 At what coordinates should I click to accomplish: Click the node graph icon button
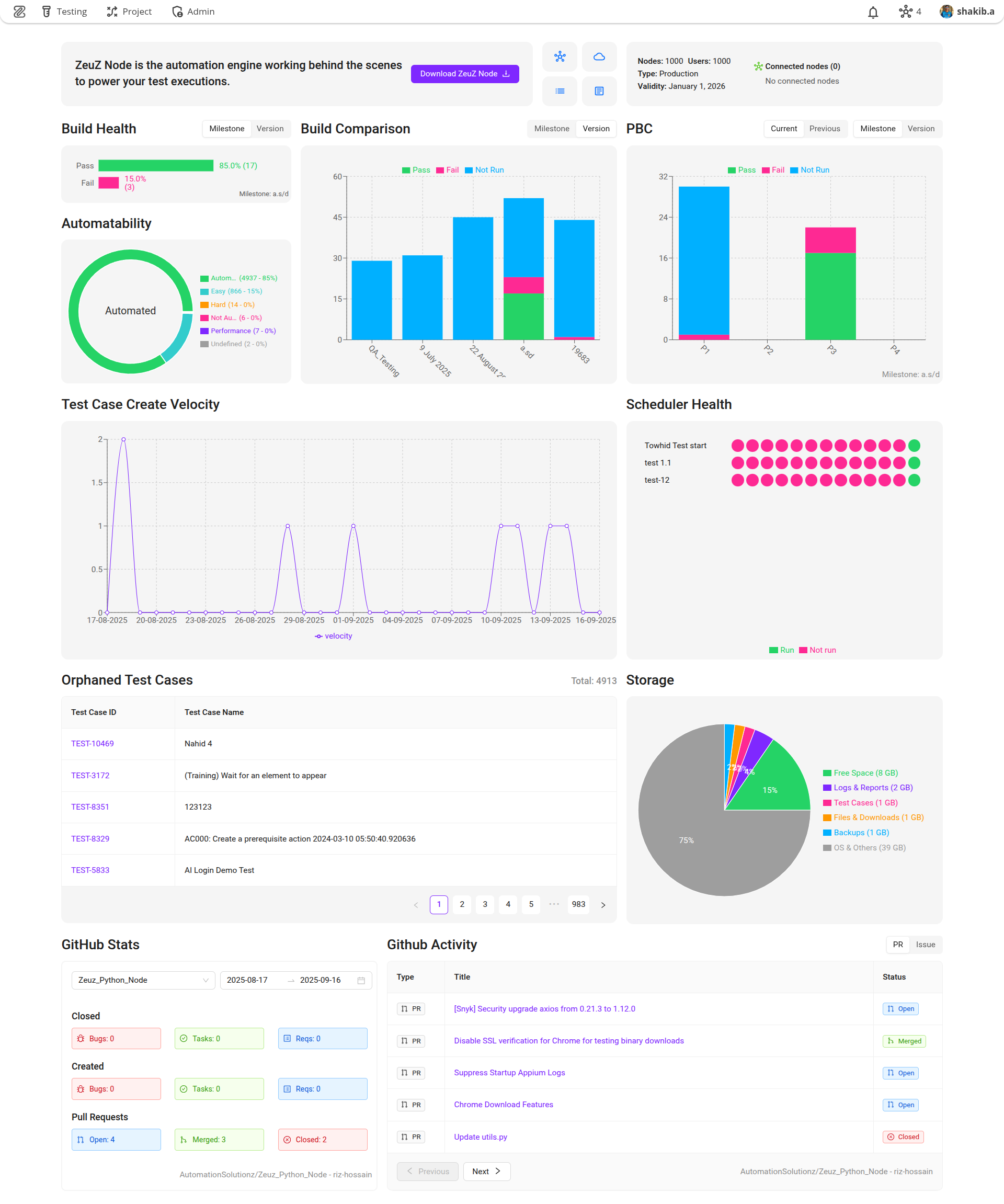tap(560, 57)
